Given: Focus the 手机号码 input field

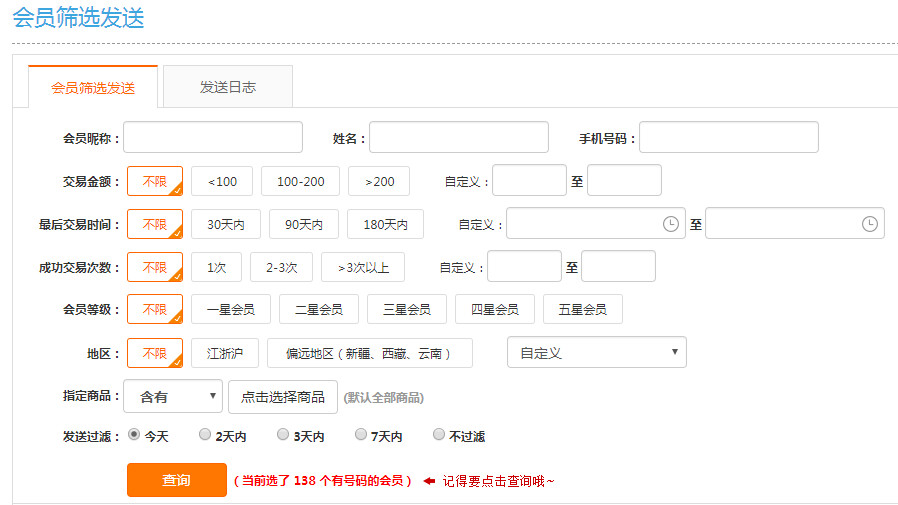Looking at the screenshot, I should [728, 137].
